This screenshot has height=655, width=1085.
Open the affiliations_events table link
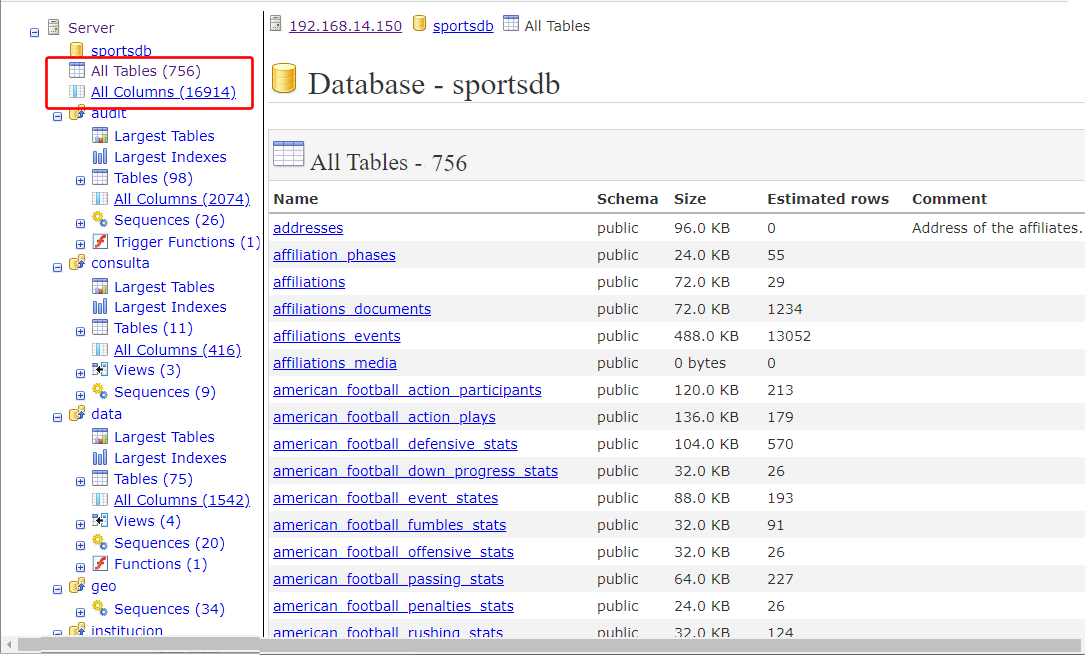(336, 335)
